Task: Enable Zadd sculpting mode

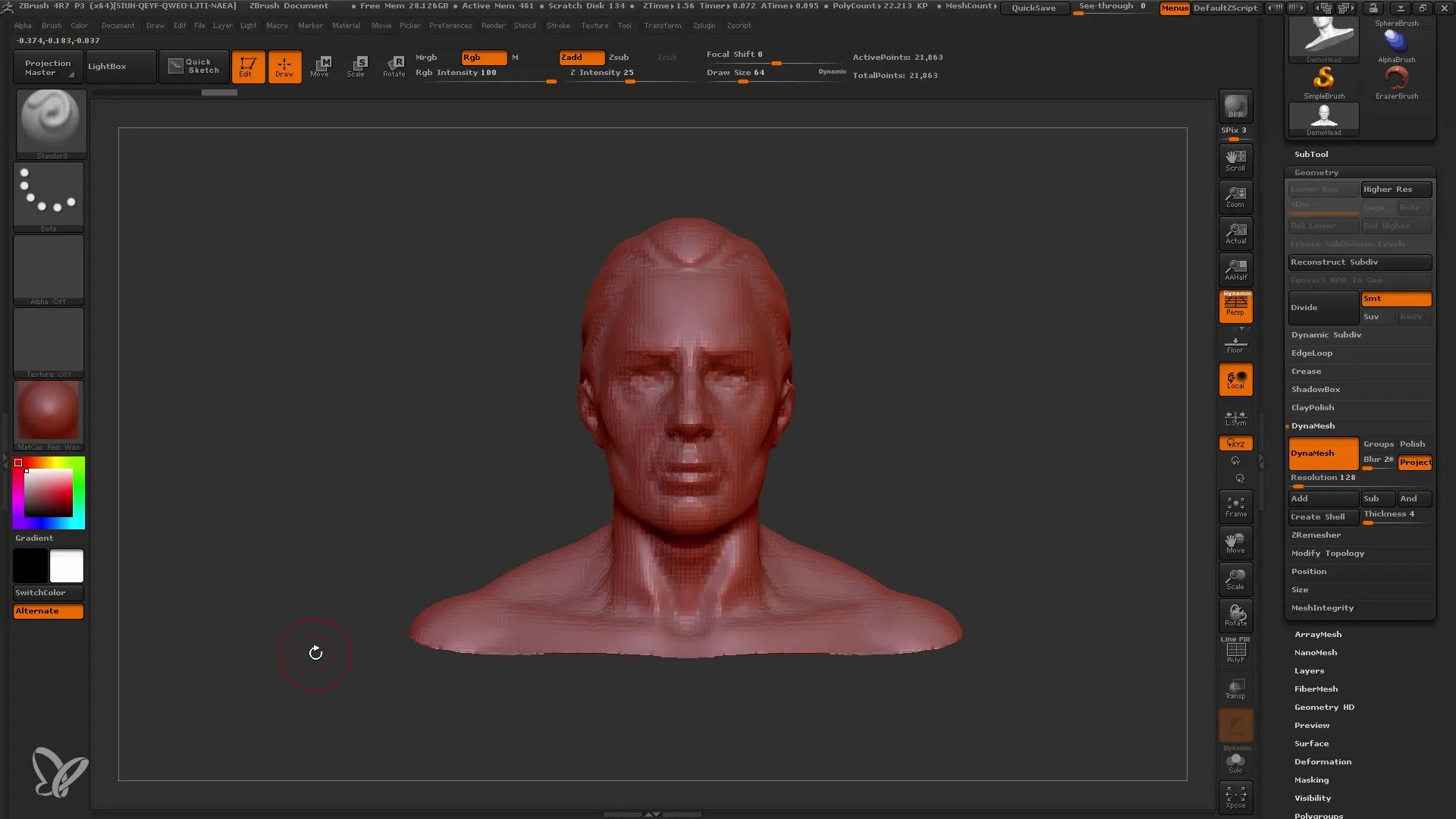Action: 578,56
